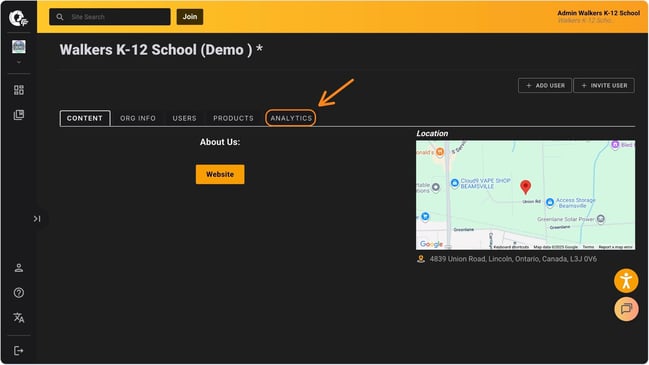Switch to the Products tab
Viewport: 649px width, 365px height.
(x=233, y=118)
